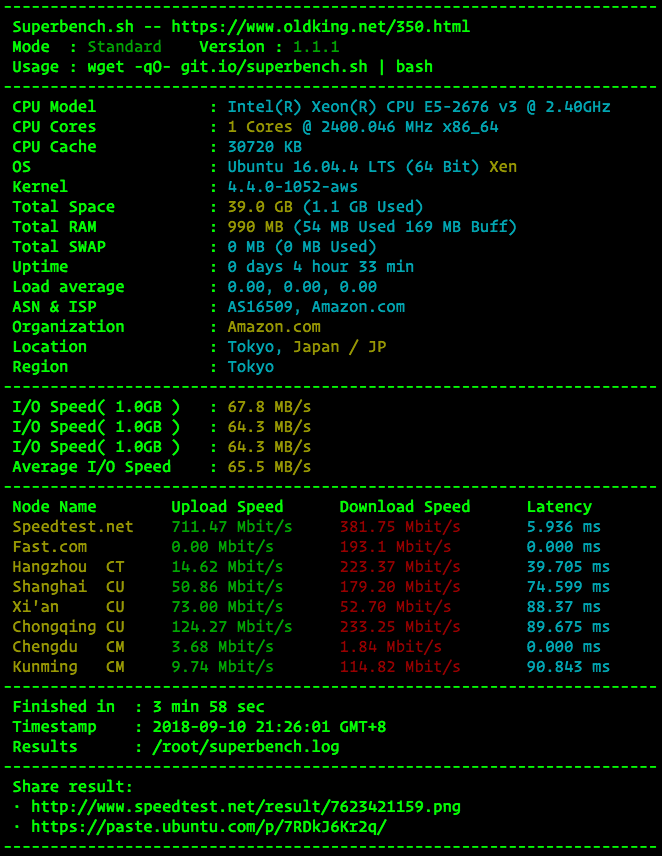Select the Speedtest.net node row

coord(311,527)
